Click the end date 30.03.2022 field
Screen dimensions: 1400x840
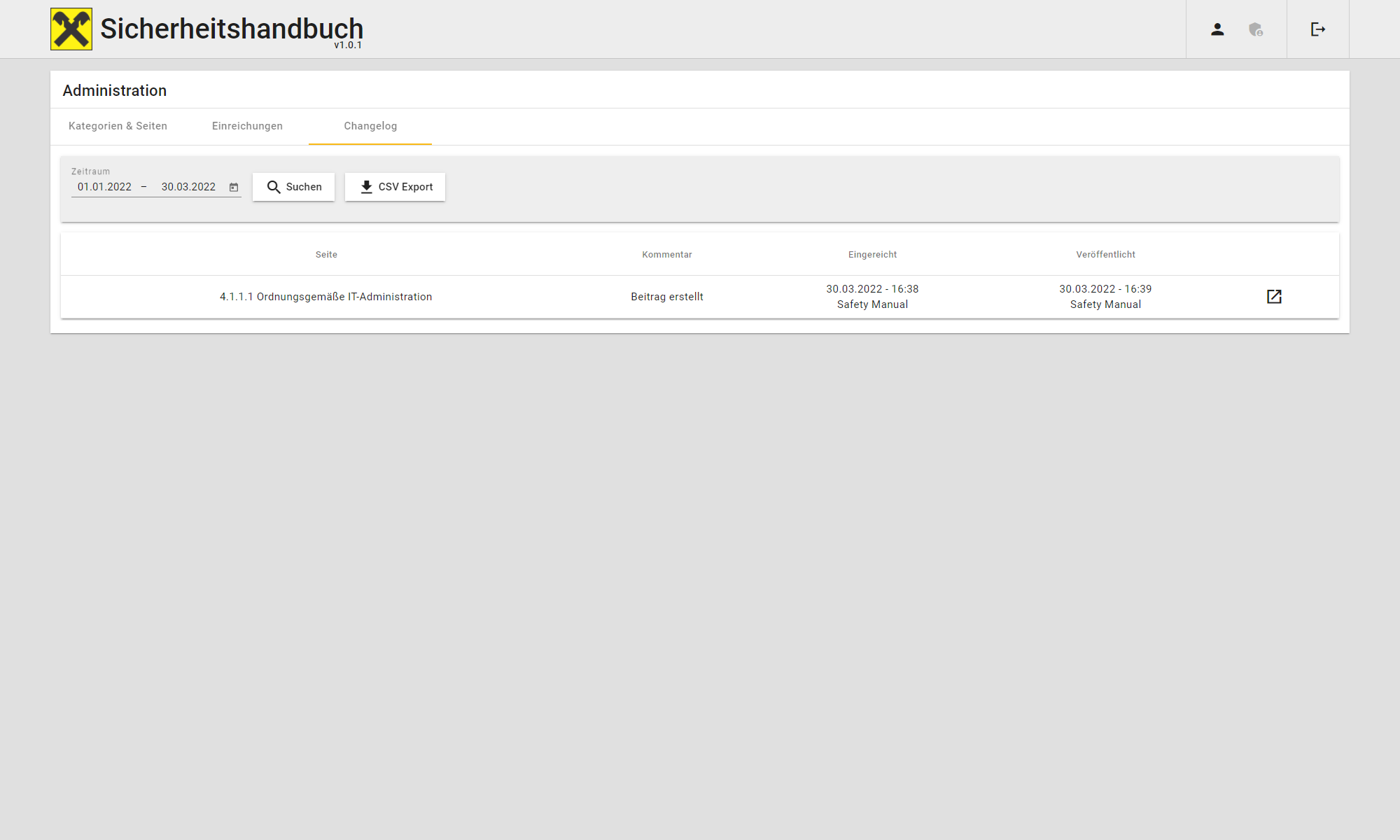(188, 187)
